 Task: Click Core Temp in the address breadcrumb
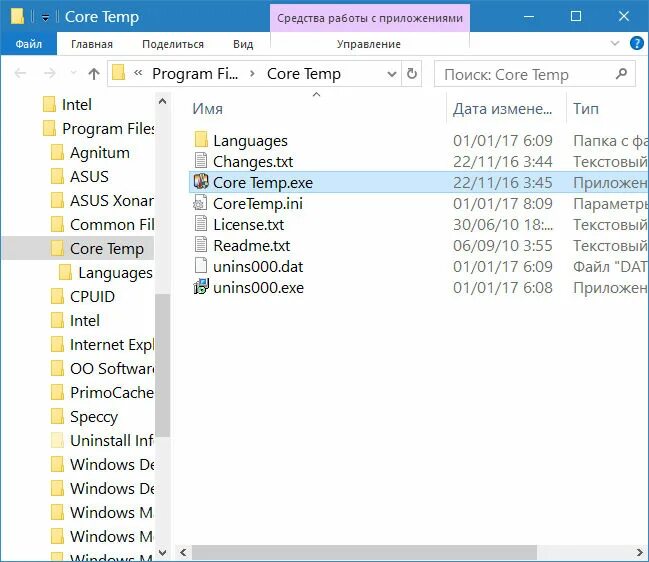point(304,74)
